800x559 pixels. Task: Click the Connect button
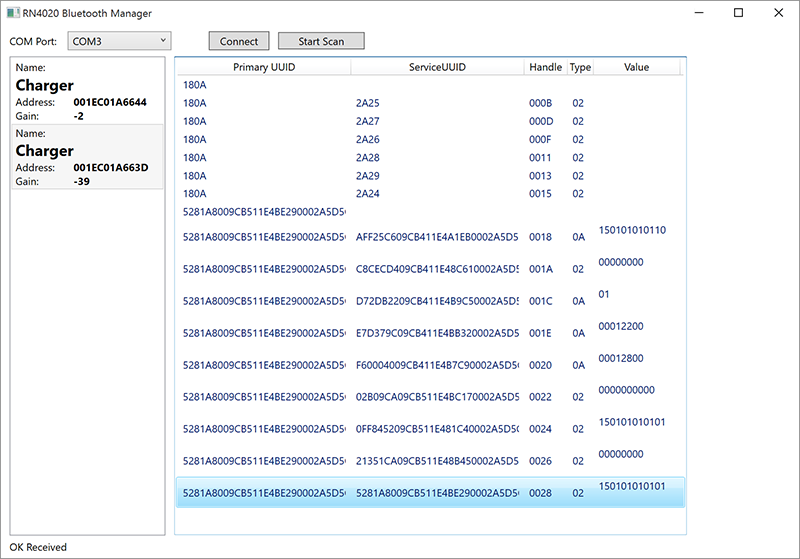tap(239, 41)
